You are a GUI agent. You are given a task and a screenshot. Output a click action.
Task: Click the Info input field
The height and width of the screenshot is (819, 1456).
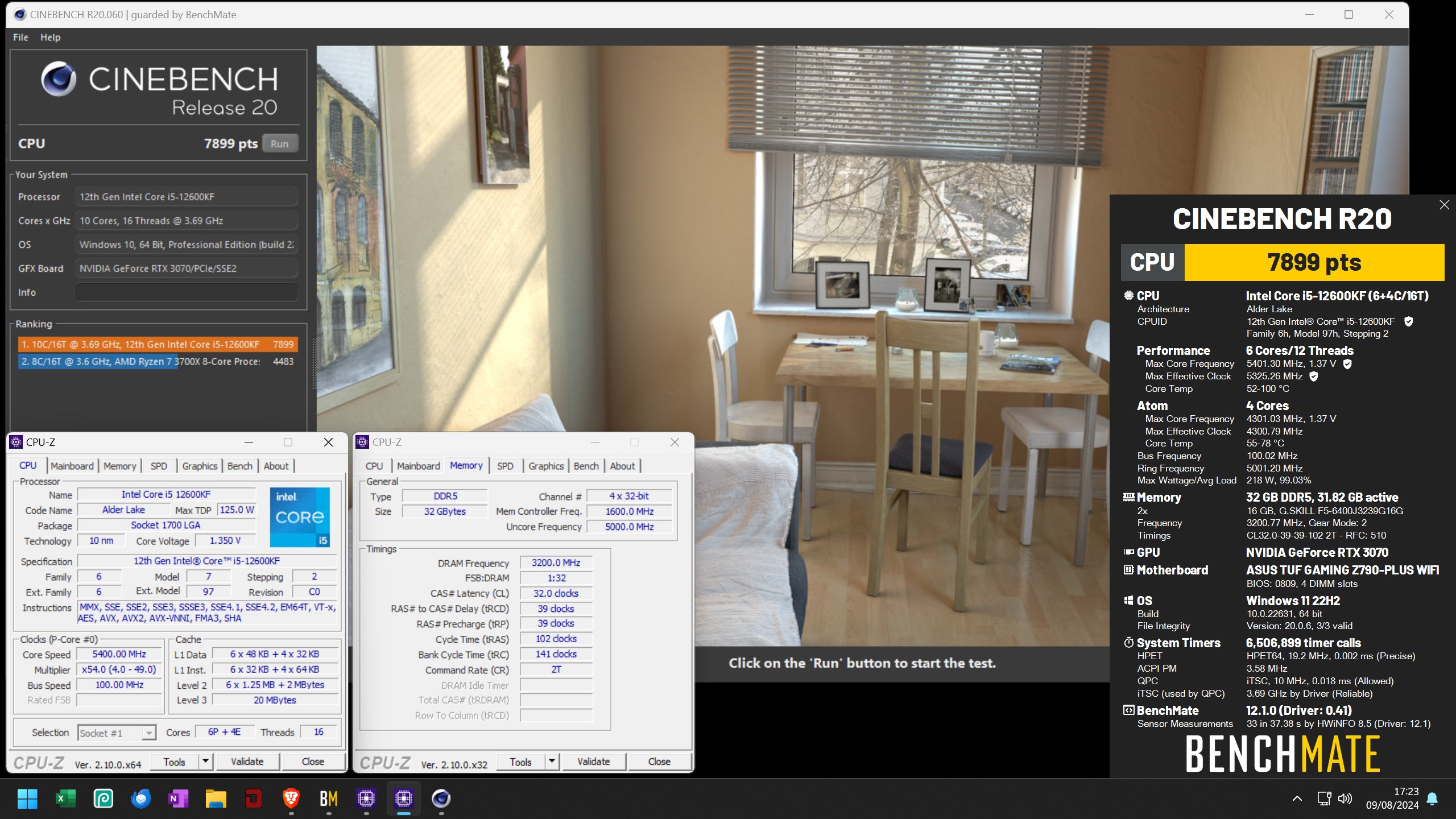[187, 292]
